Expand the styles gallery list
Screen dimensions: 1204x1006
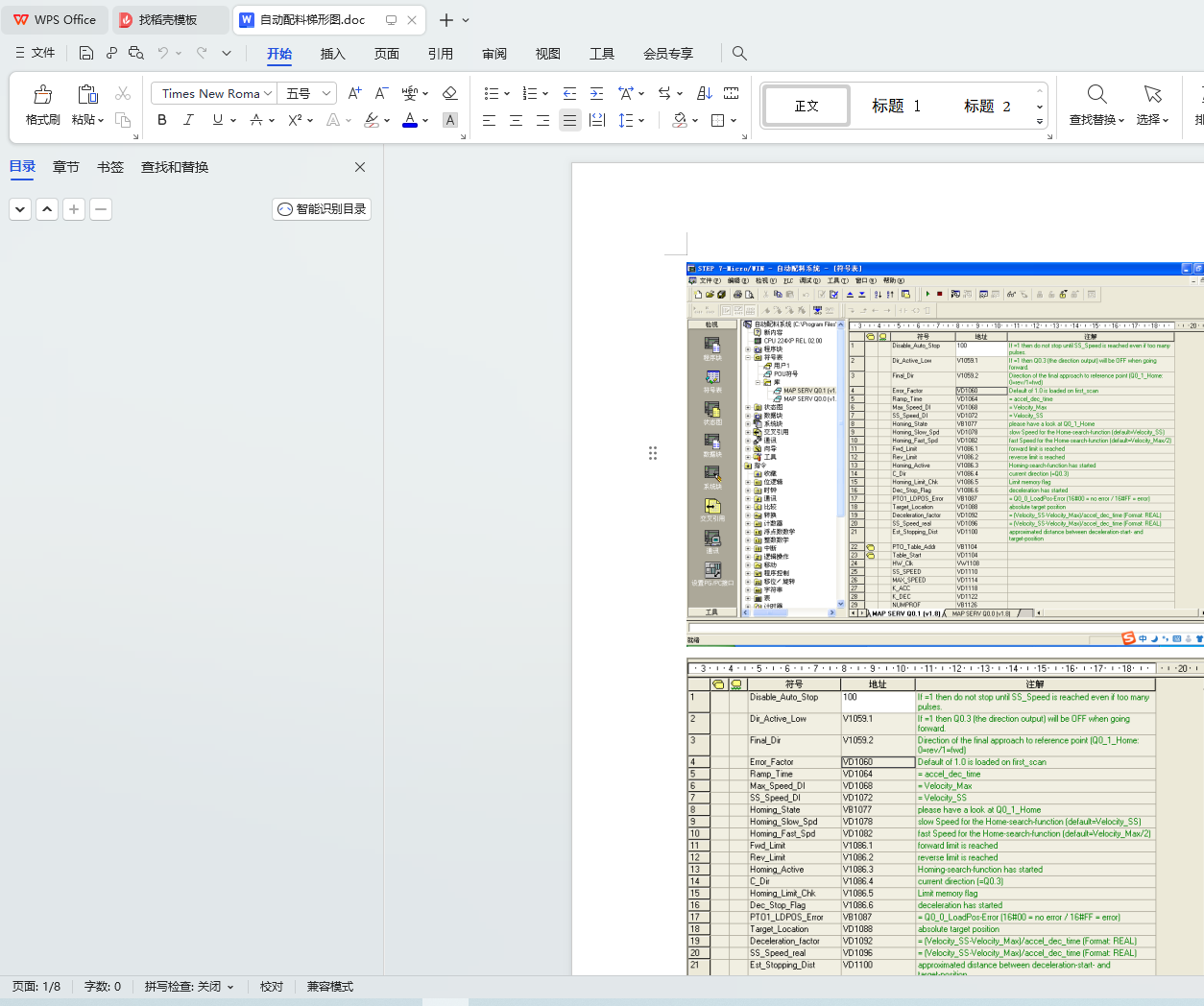click(x=1040, y=122)
